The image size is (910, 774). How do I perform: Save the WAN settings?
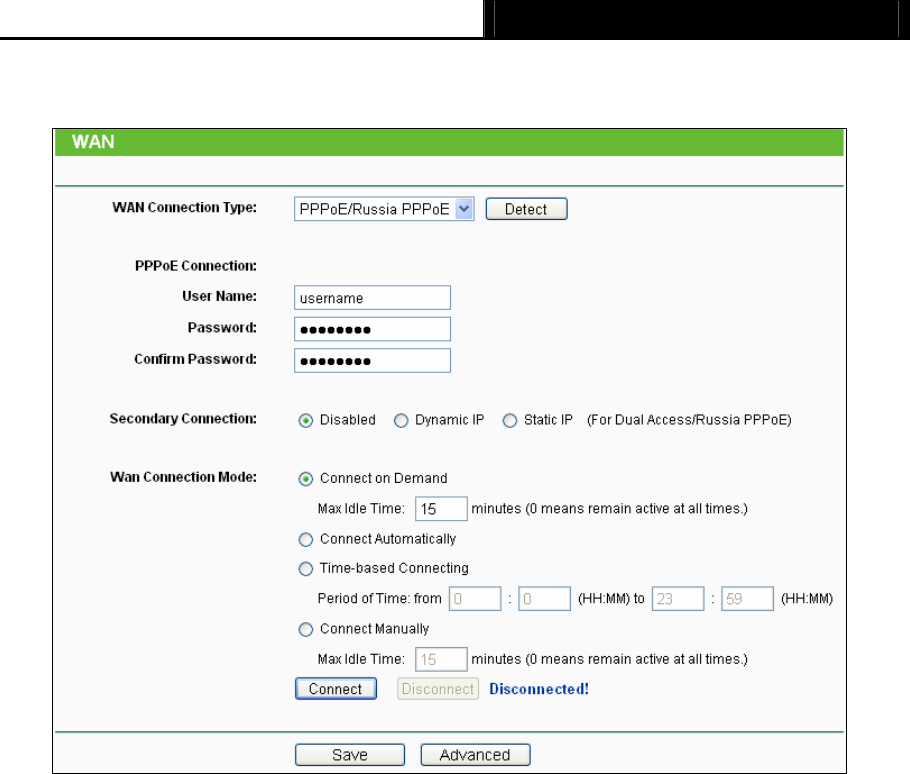point(350,755)
